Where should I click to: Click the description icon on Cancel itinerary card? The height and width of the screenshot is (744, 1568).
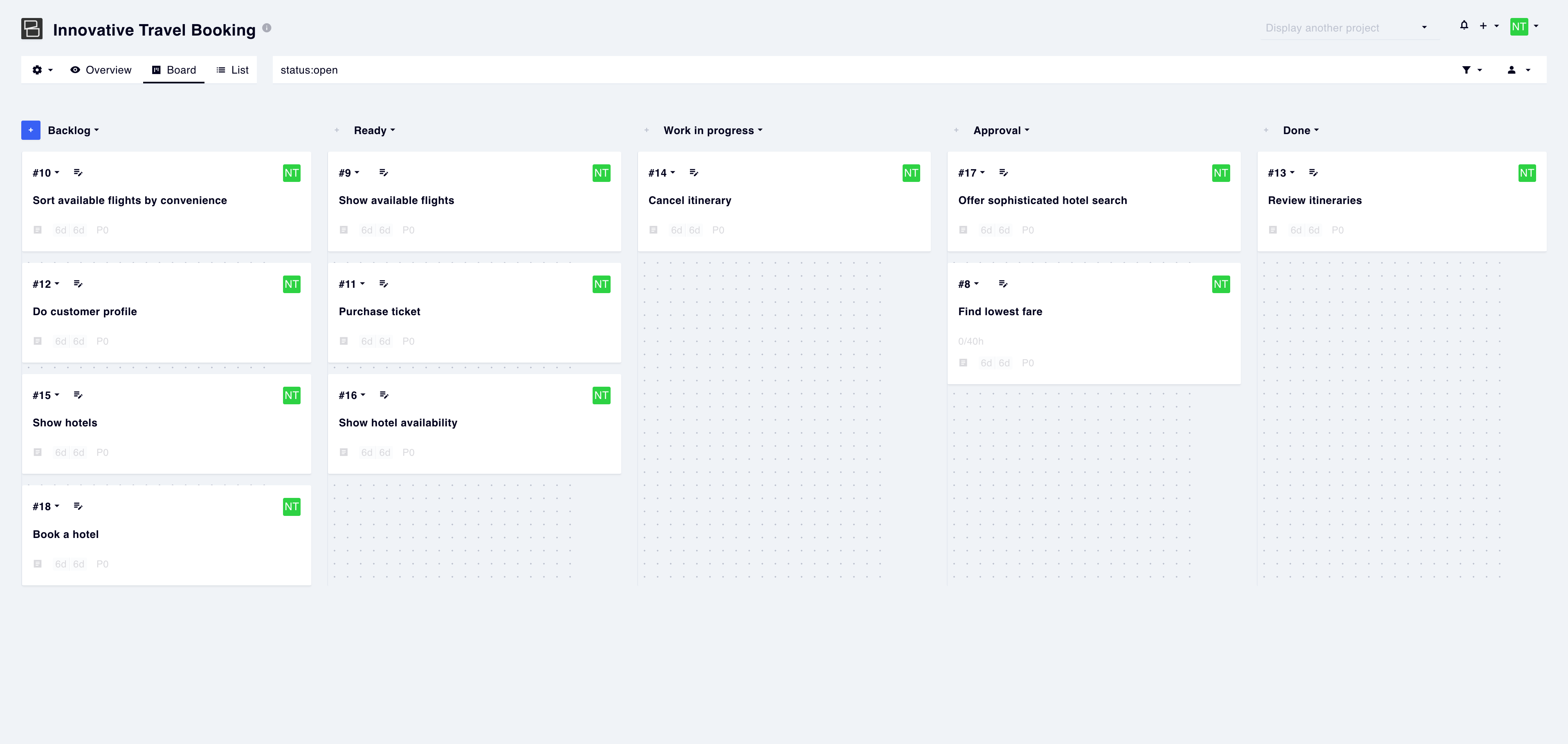[x=653, y=230]
